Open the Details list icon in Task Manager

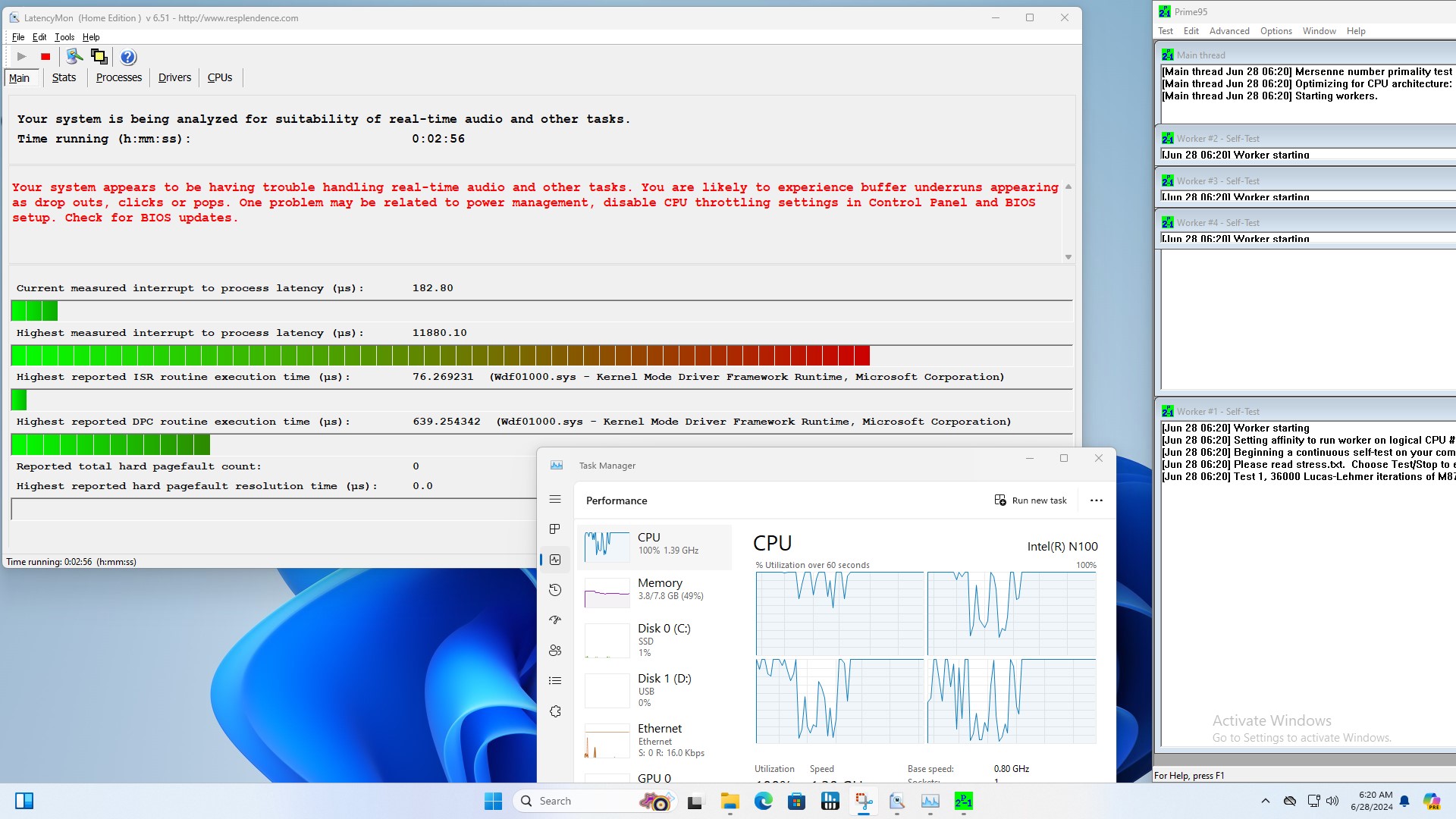pyautogui.click(x=555, y=681)
